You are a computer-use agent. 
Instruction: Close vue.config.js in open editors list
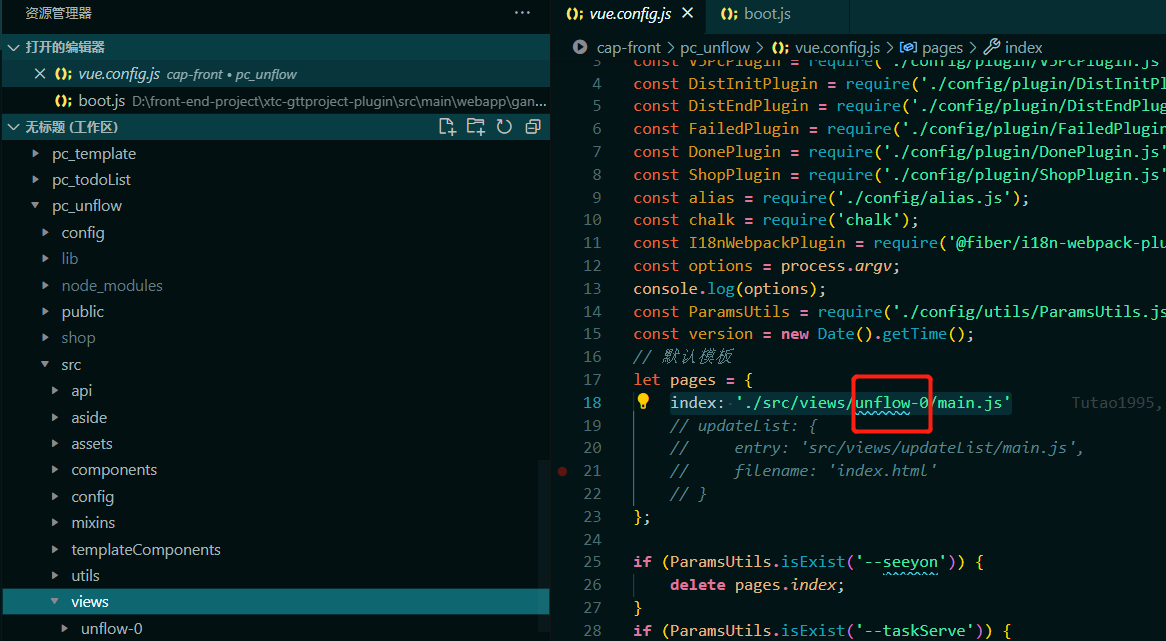coord(40,74)
